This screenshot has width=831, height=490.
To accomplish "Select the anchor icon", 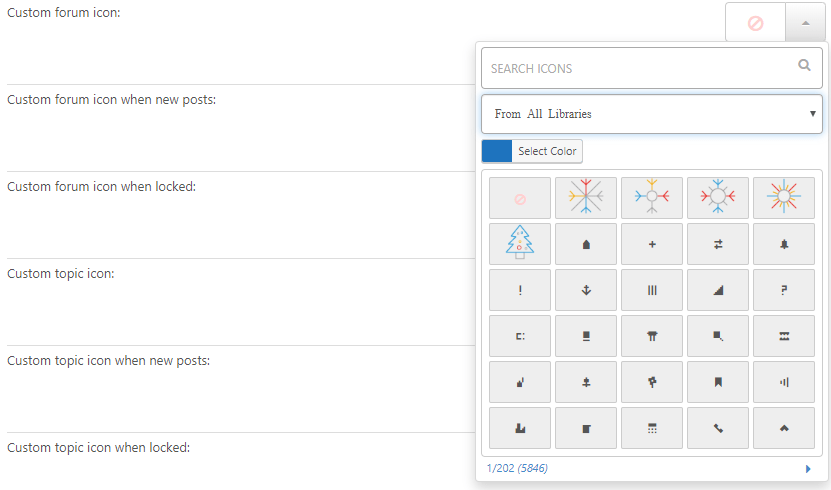I will click(x=586, y=290).
